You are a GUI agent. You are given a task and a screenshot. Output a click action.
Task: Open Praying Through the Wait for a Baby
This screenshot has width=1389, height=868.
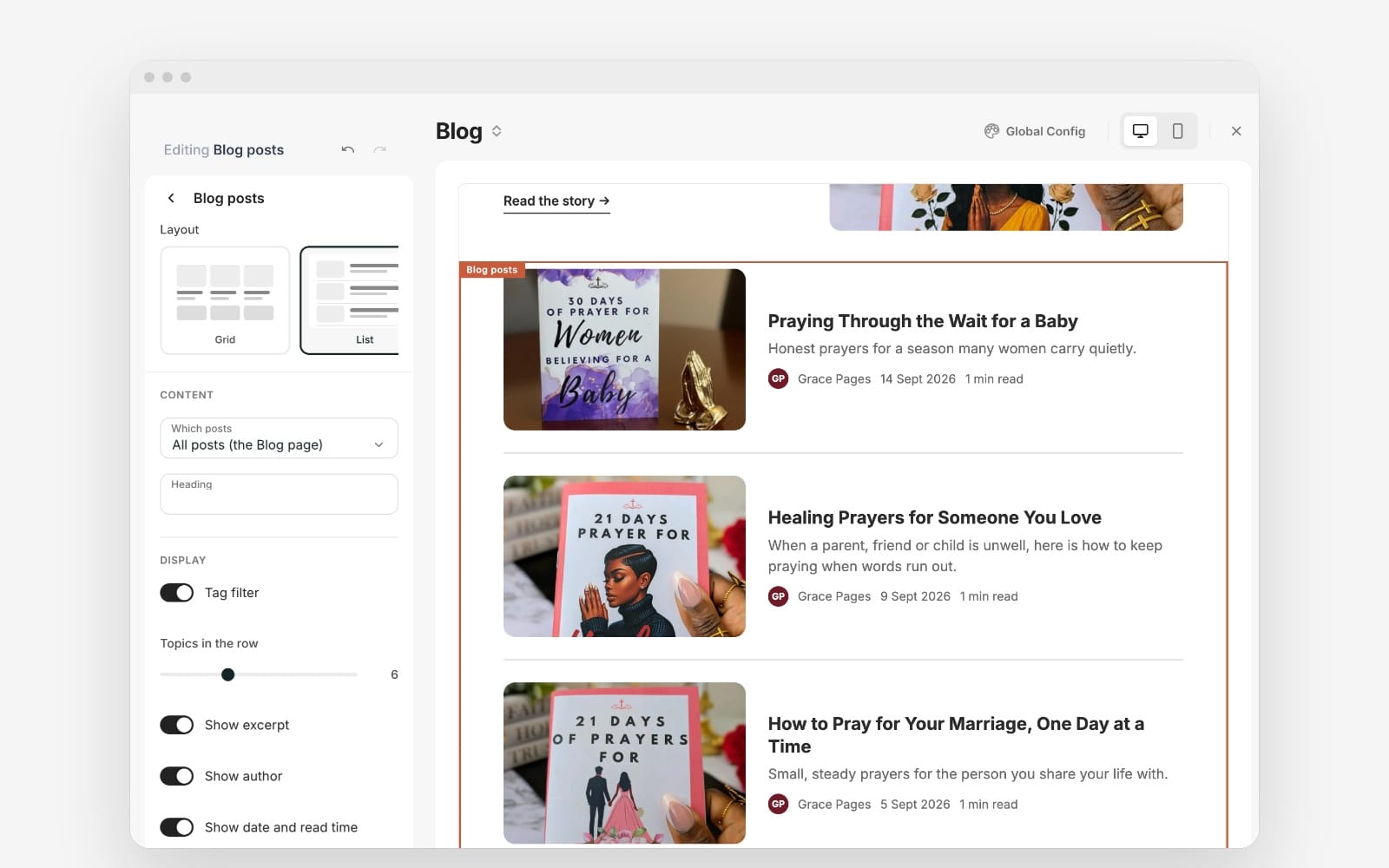tap(923, 321)
